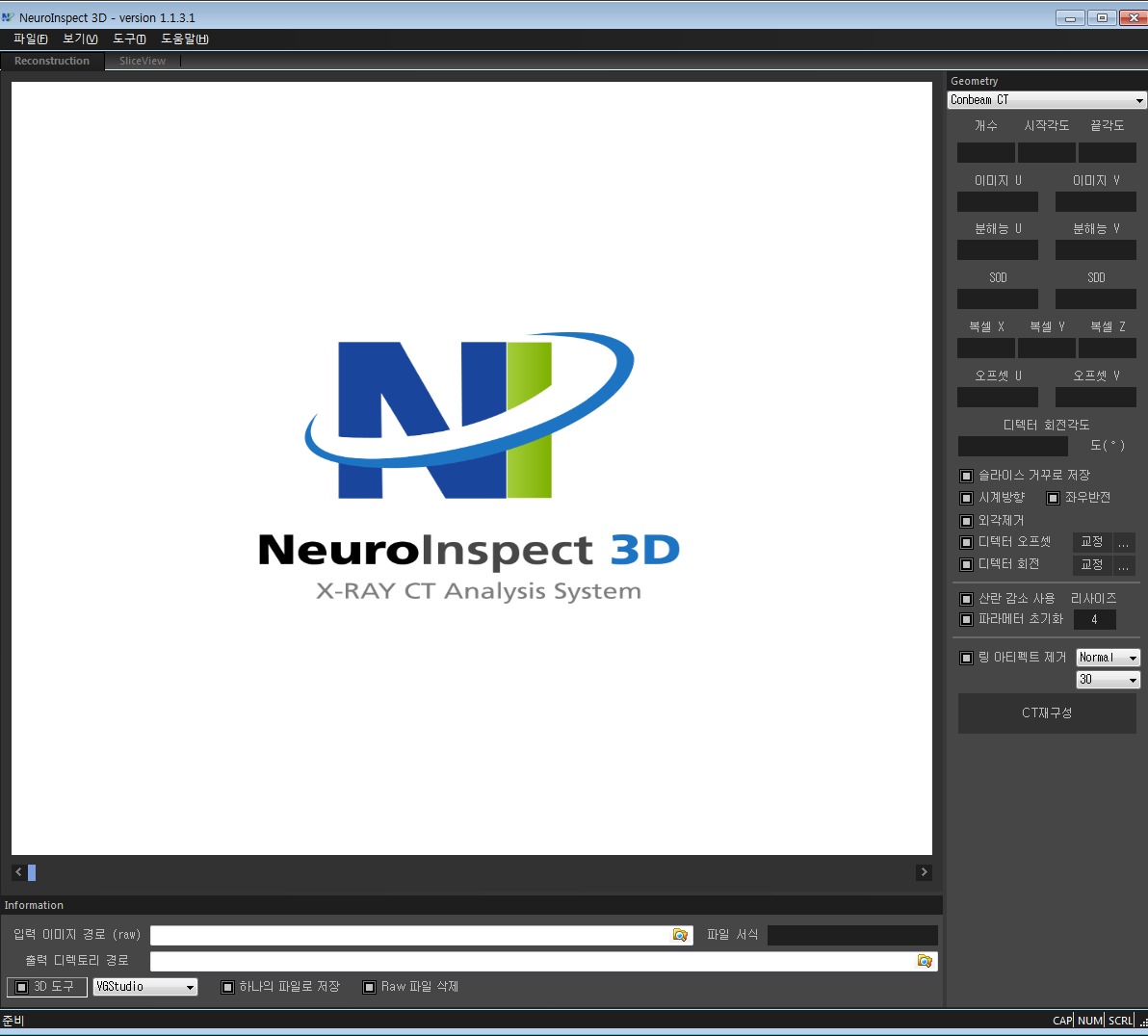Open the VGStudio 3D tool dropdown
Image resolution: width=1148 pixels, height=1036 pixels.
click(145, 987)
